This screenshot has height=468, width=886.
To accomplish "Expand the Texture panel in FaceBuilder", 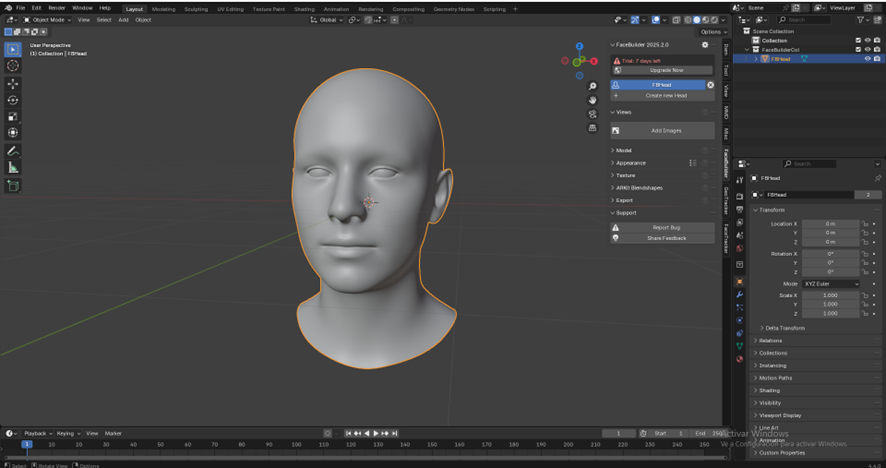I will click(626, 175).
